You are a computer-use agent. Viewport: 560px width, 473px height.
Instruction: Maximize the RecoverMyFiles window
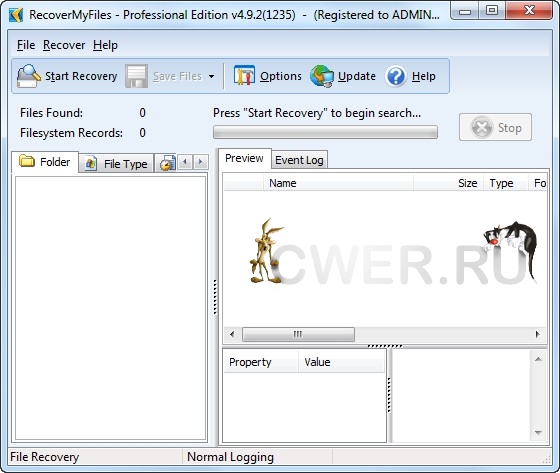(x=491, y=11)
